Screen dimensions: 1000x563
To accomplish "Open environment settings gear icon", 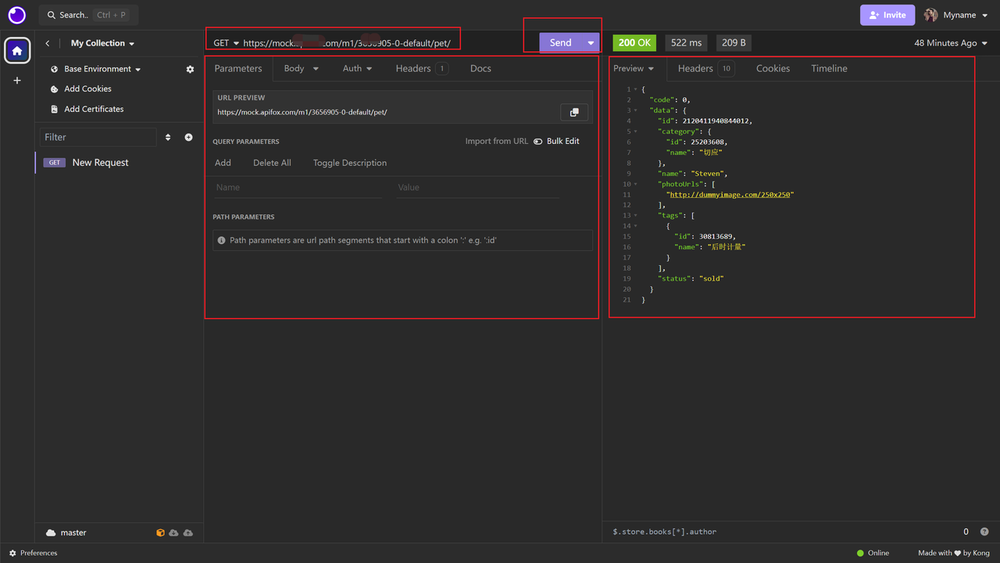I will click(190, 69).
